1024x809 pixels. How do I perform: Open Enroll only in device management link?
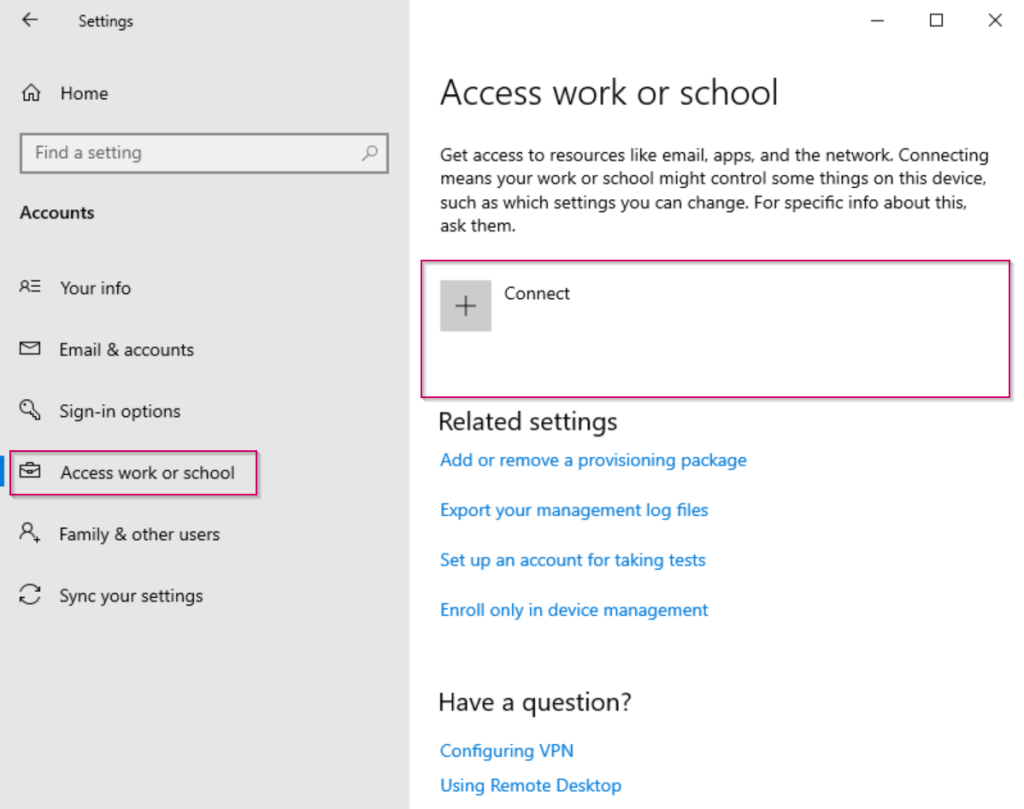574,610
